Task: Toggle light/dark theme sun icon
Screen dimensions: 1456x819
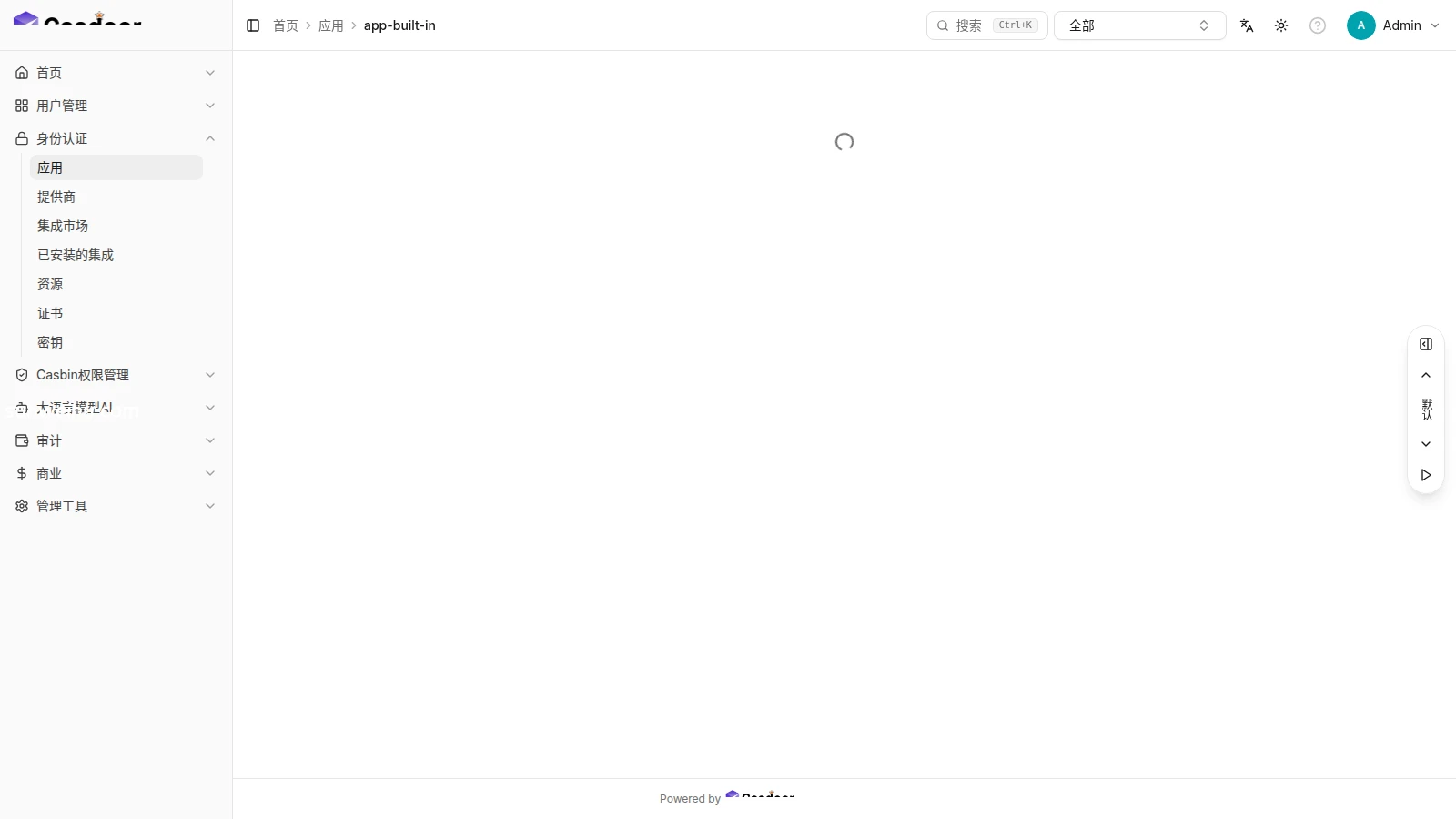Action: pyautogui.click(x=1281, y=25)
